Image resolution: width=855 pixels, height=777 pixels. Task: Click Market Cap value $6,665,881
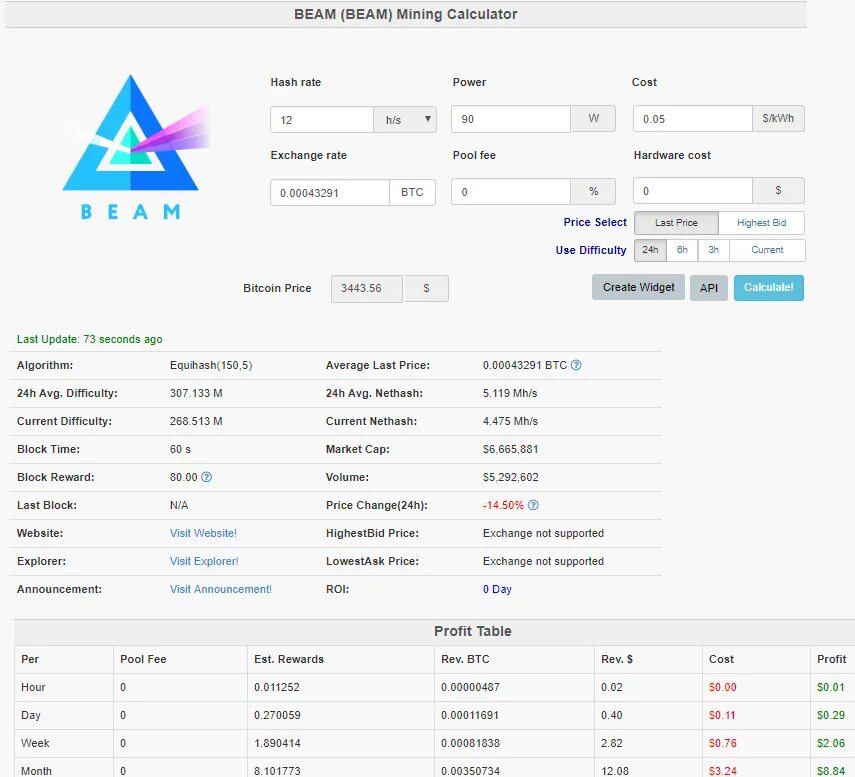[510, 449]
